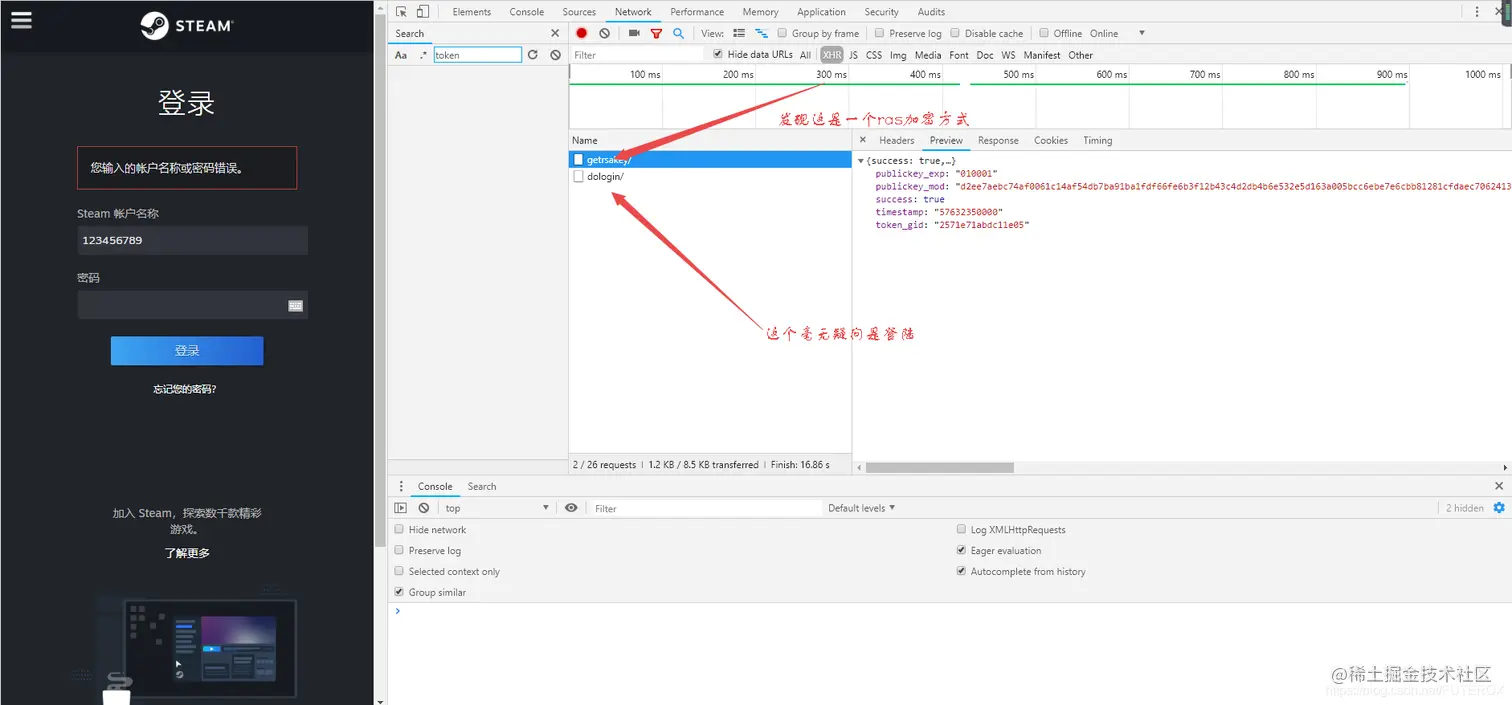1512x705 pixels.
Task: Open the Performance tab
Action: (x=697, y=12)
